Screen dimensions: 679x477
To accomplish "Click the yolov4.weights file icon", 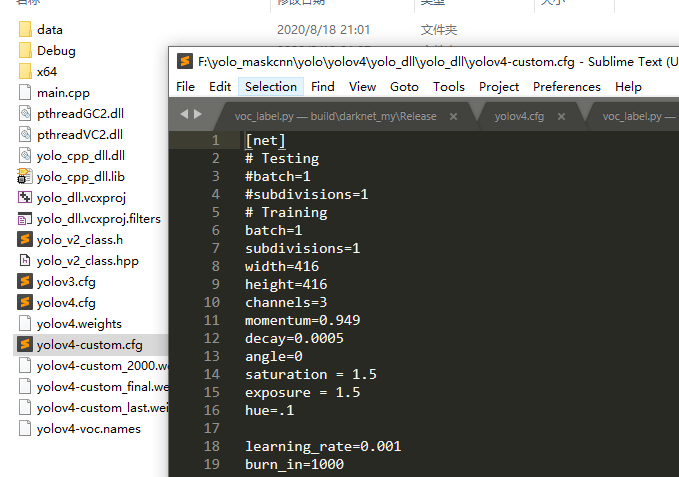I will pyautogui.click(x=25, y=323).
